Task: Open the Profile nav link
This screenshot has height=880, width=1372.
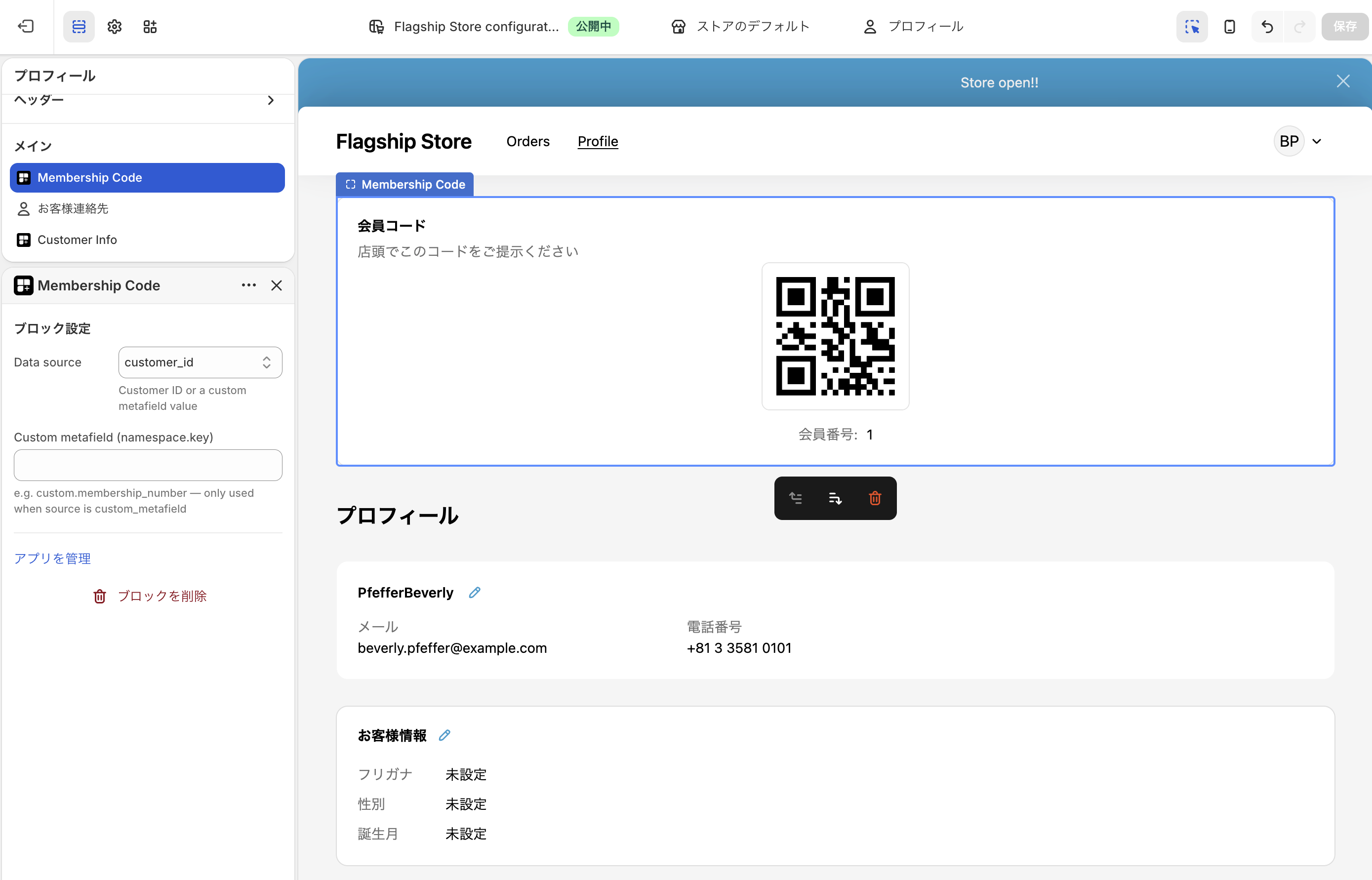Action: 598,141
